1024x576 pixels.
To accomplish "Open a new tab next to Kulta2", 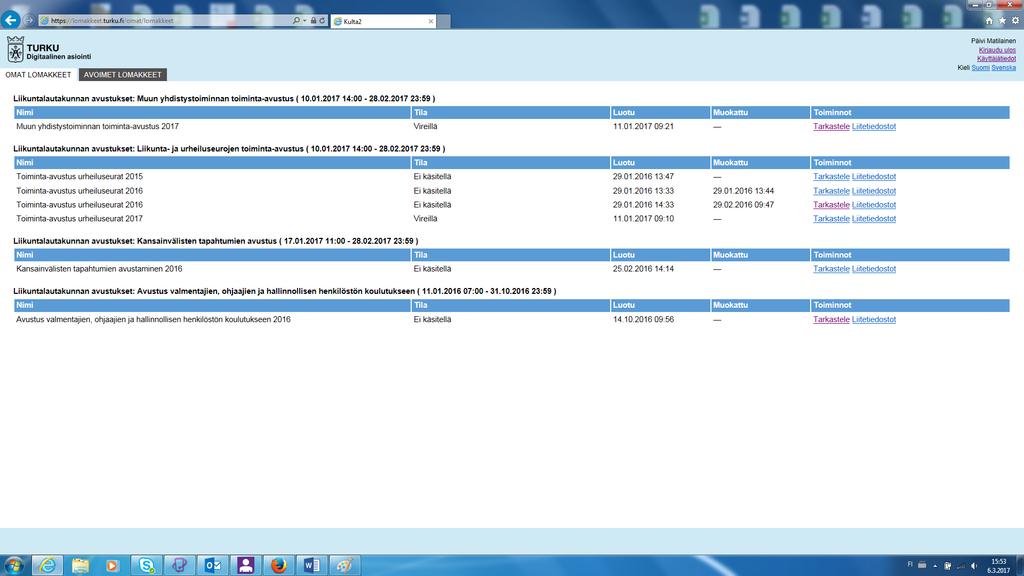I will click(443, 22).
